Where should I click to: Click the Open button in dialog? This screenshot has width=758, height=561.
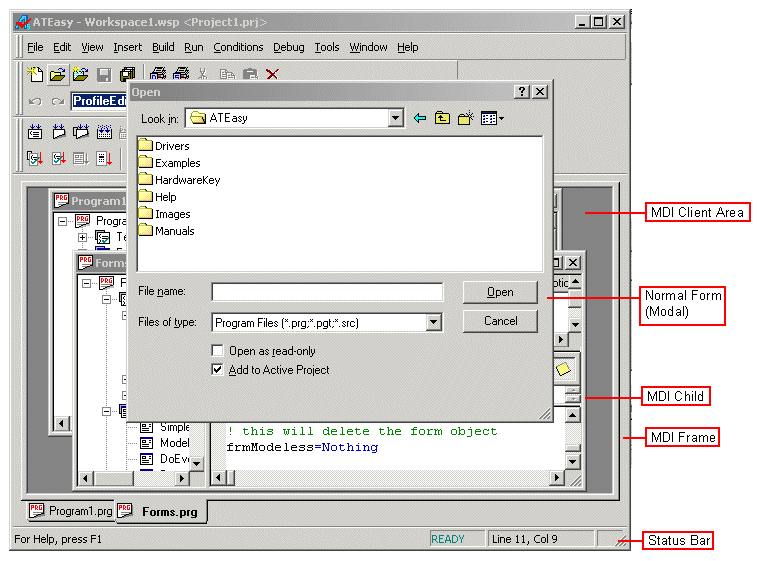click(x=500, y=292)
